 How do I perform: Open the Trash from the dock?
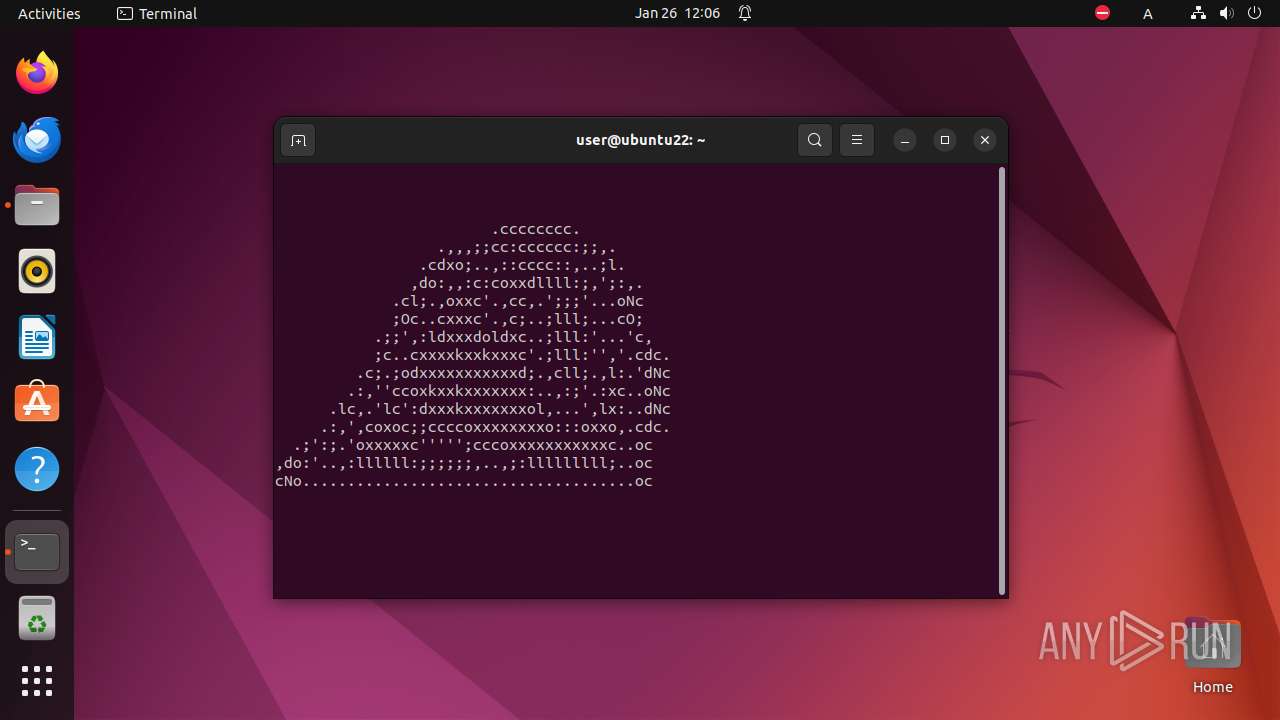tap(37, 618)
